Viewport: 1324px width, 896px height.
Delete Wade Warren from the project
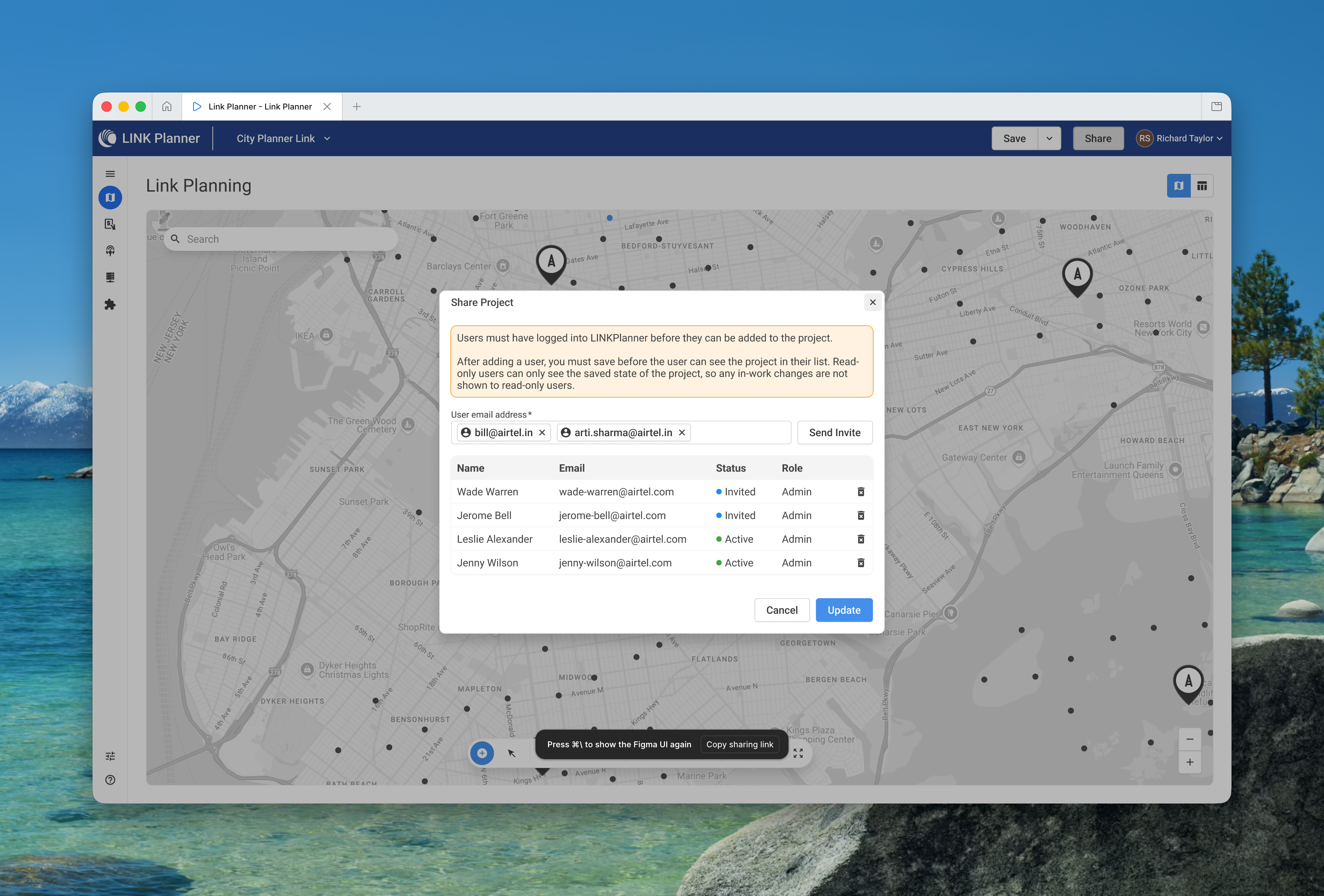[x=861, y=492]
